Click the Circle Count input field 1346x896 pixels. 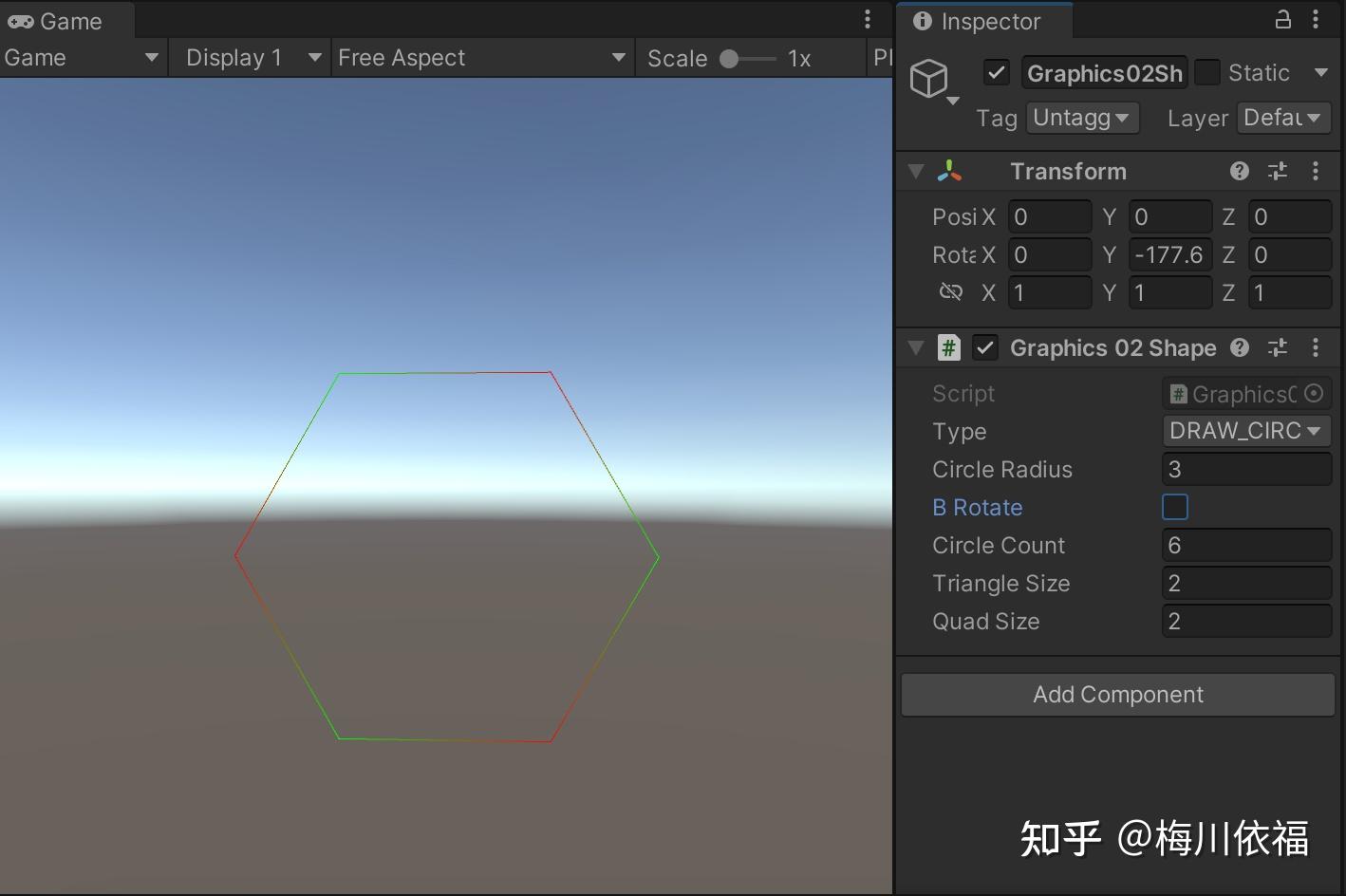(x=1246, y=545)
